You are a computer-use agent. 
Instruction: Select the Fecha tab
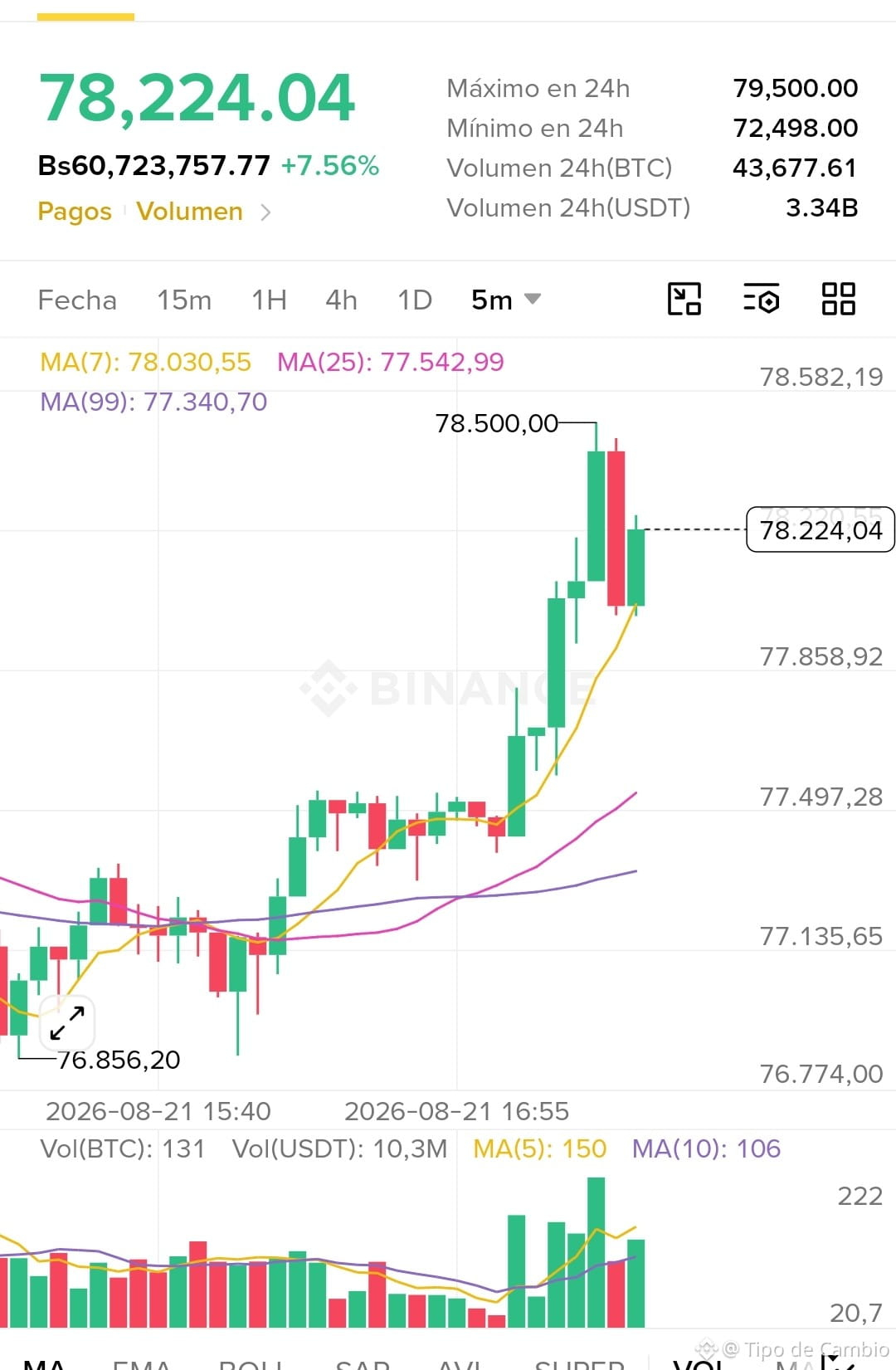tap(77, 300)
